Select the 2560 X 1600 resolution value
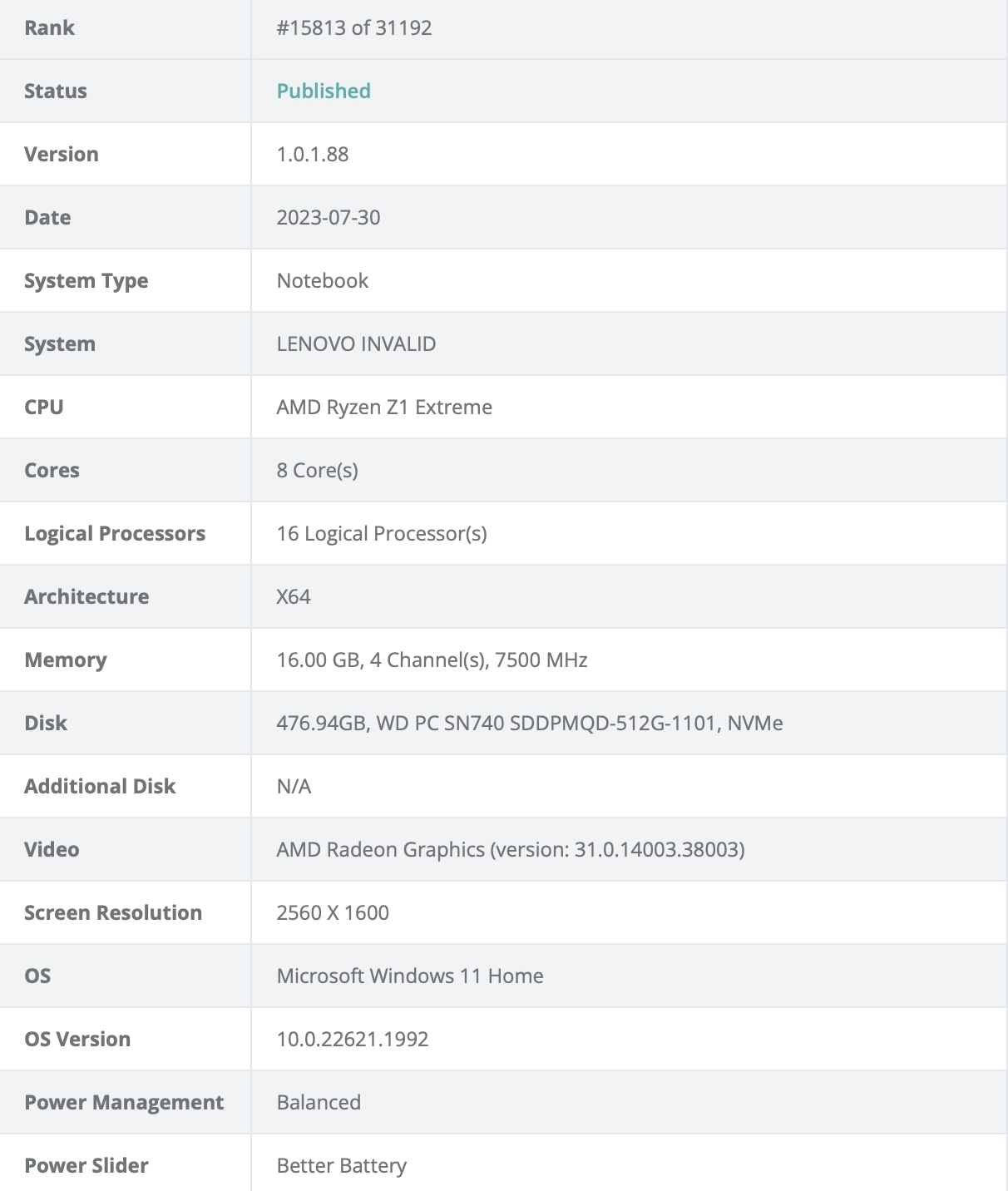 click(x=333, y=912)
